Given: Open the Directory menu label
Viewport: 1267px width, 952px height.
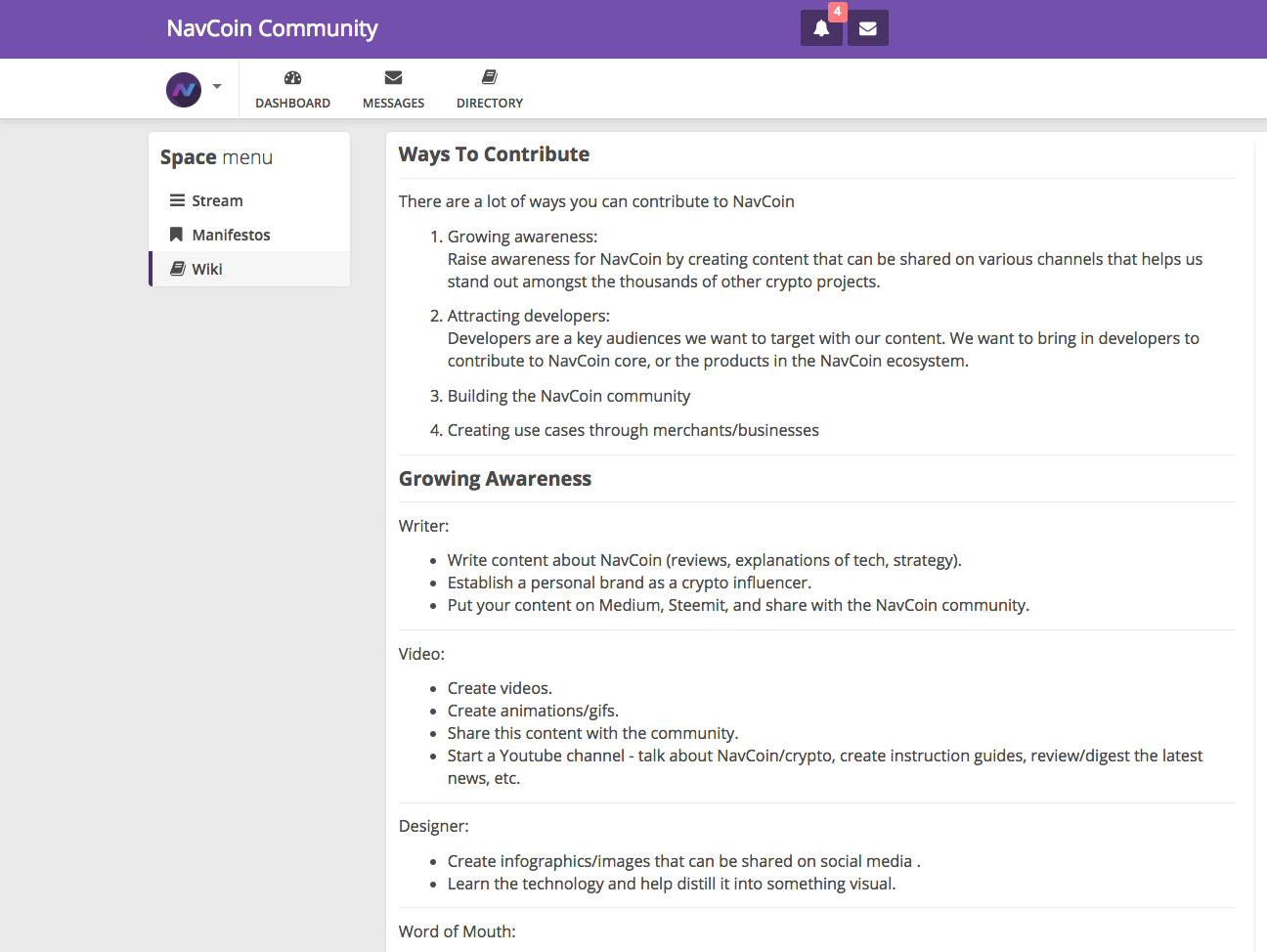Looking at the screenshot, I should 490,103.
